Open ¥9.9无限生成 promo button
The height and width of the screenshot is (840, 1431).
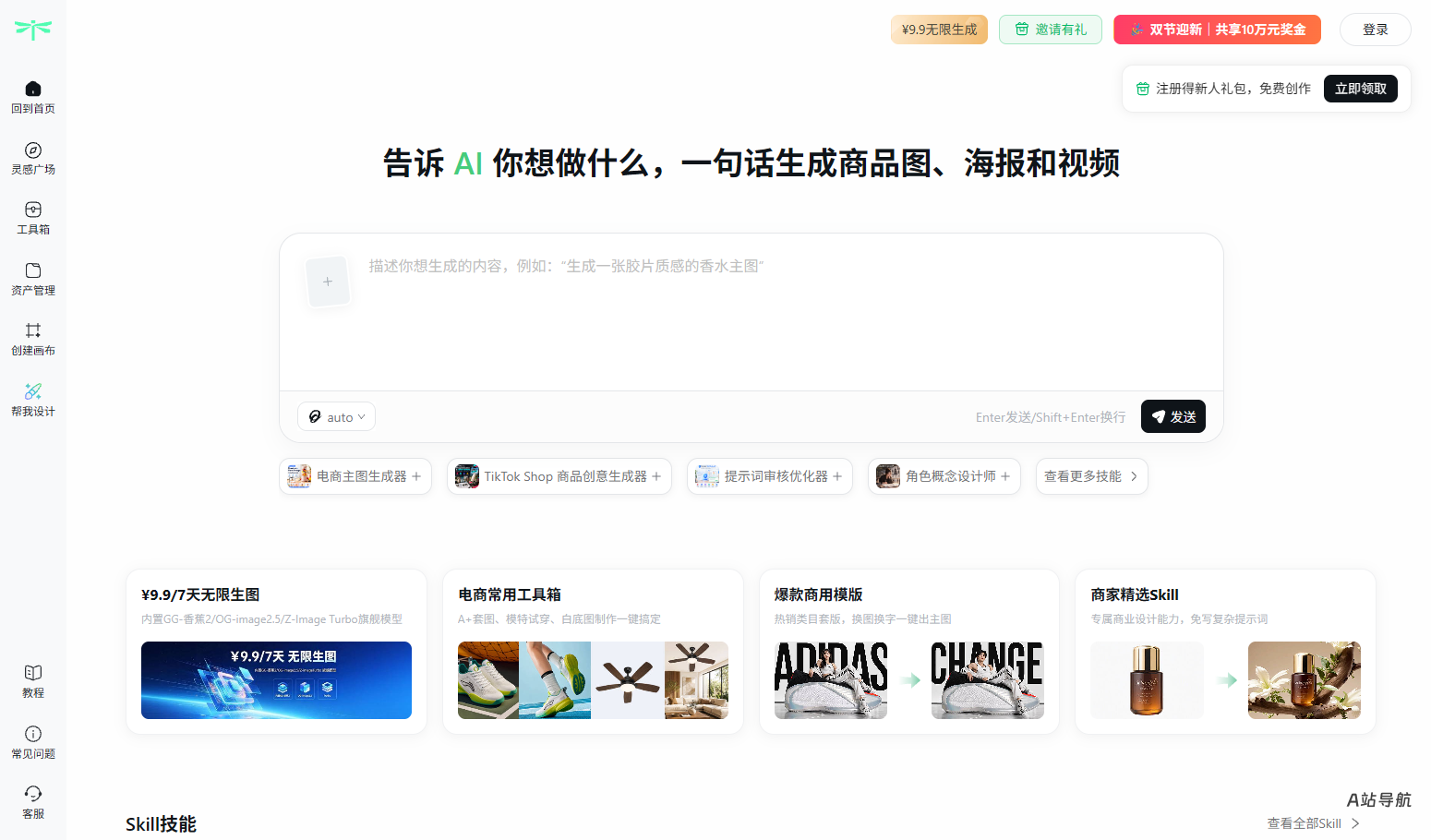[x=939, y=30]
